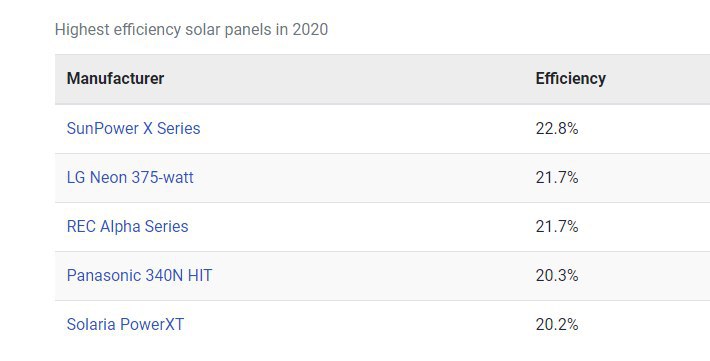
Task: Click the 21.7% value in LG Neon row
Action: [557, 178]
